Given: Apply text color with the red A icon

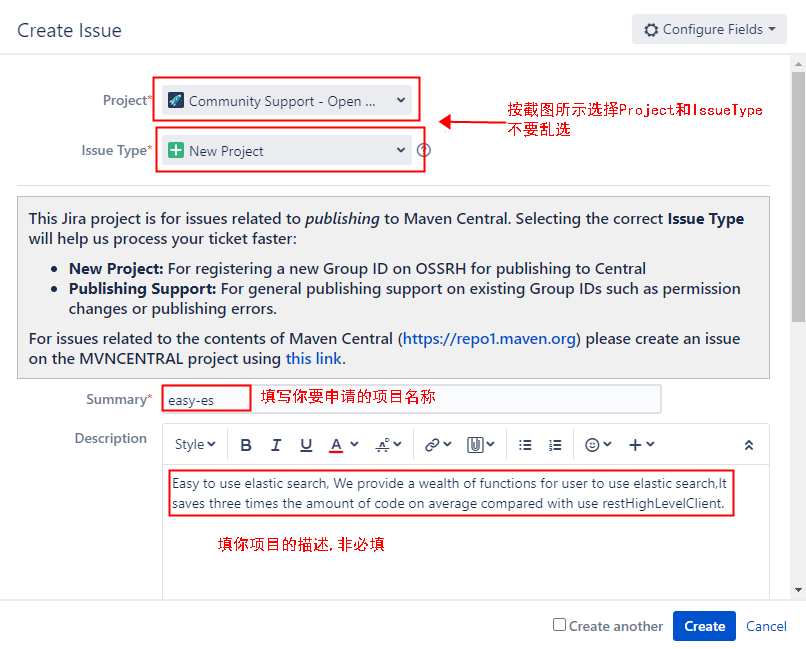Looking at the screenshot, I should (x=336, y=445).
